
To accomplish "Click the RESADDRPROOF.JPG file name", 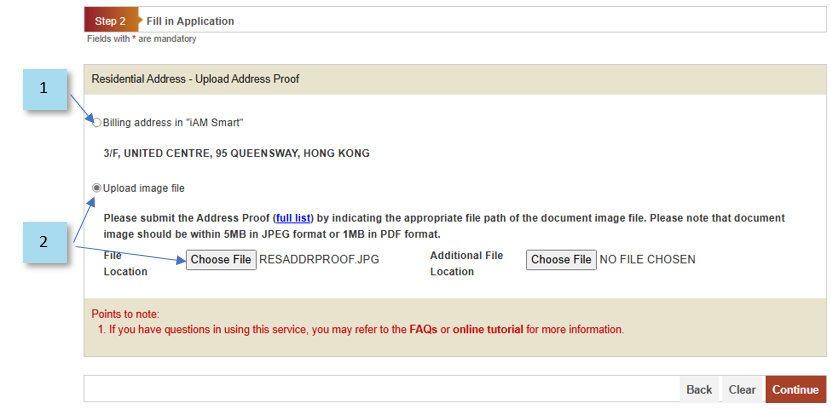I will coord(319,260).
